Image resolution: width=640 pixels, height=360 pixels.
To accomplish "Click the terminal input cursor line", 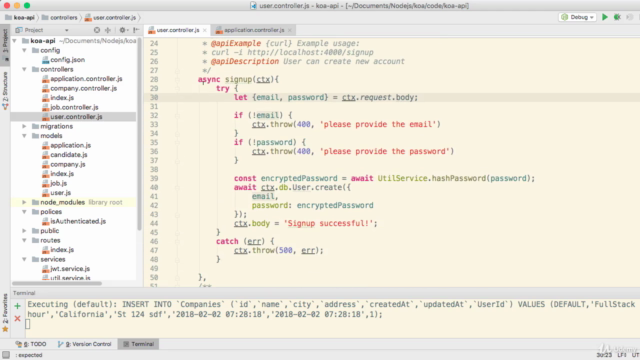I will 27,324.
